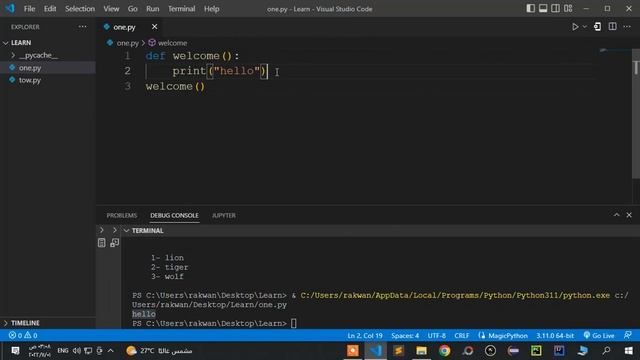
Task: Click the open changes icon in editor toolbar
Action: coord(597,27)
